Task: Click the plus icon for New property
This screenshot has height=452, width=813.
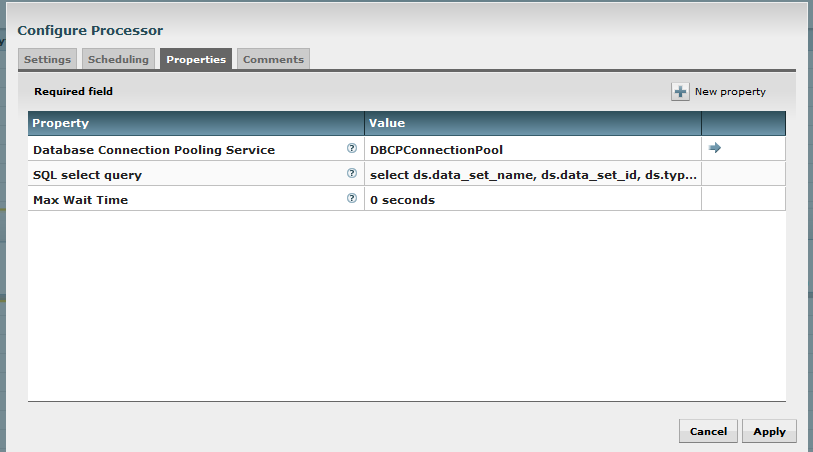Action: 680,92
